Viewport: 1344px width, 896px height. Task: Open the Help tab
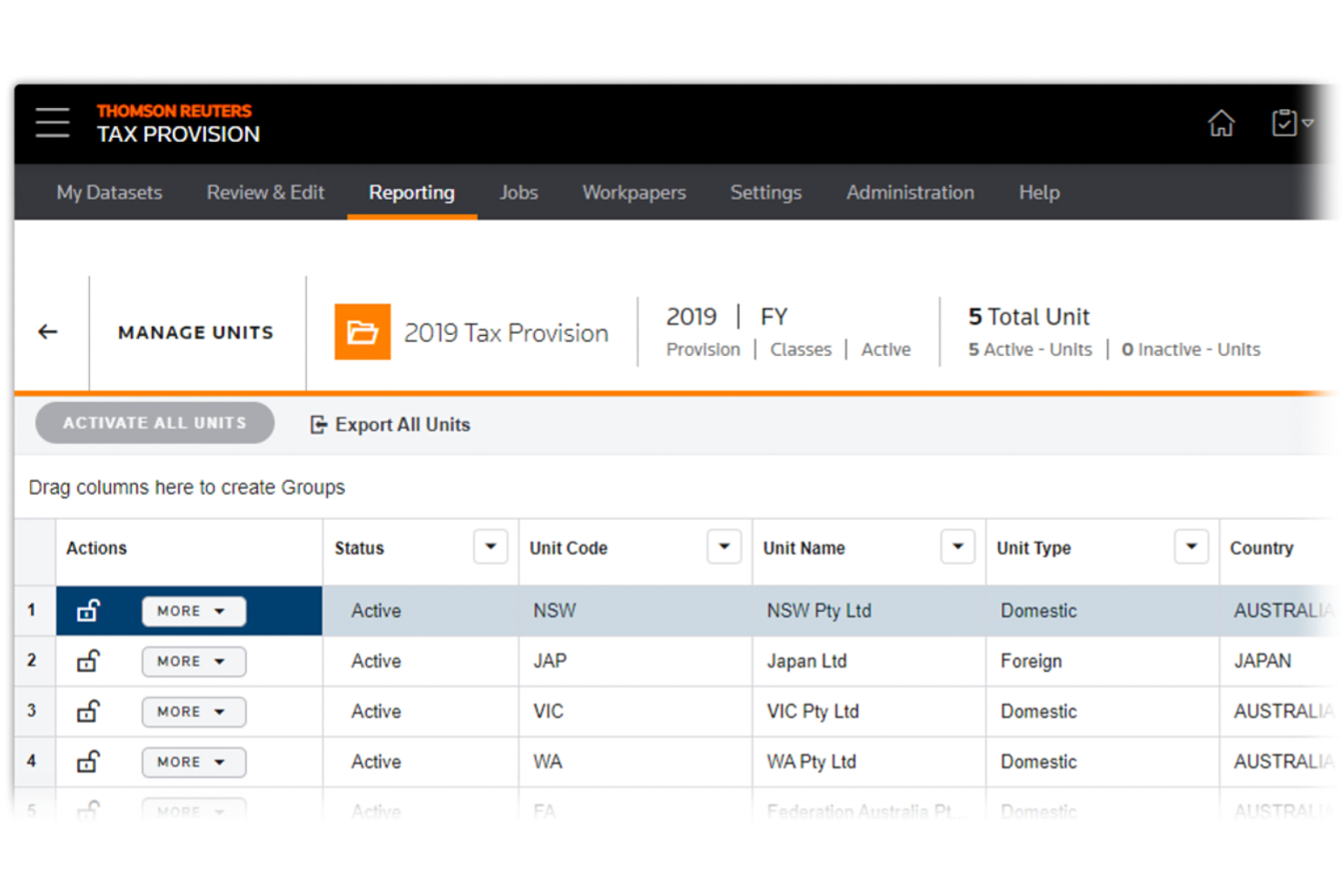pyautogui.click(x=1039, y=192)
